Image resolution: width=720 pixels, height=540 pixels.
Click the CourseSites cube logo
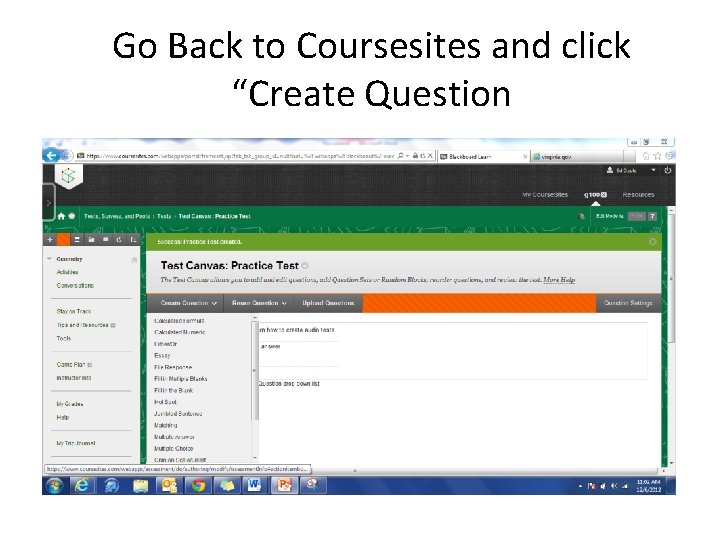68,175
